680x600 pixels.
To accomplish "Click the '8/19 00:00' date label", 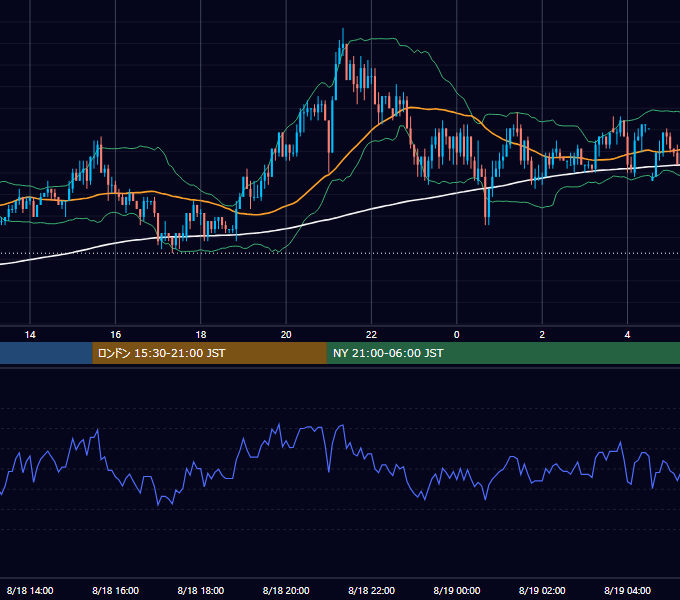I will [457, 590].
